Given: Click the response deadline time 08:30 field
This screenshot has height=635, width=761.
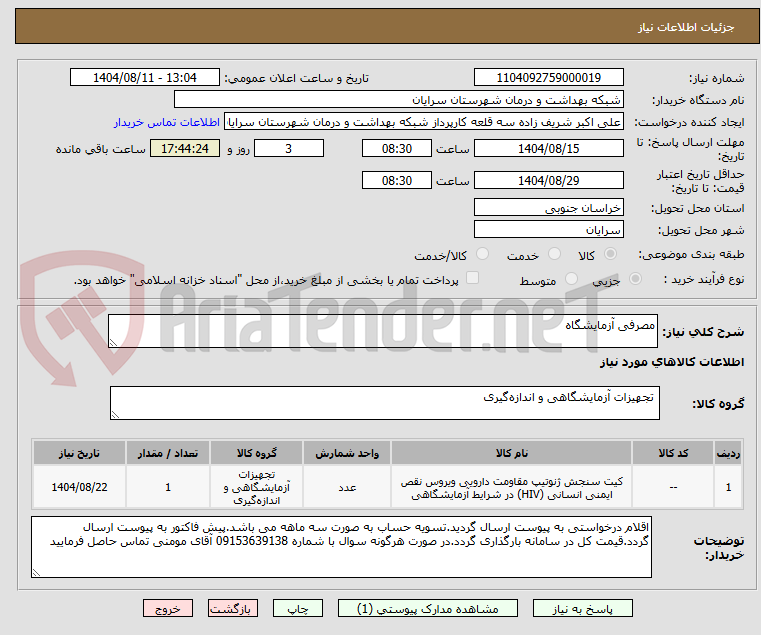Looking at the screenshot, I should [x=397, y=149].
